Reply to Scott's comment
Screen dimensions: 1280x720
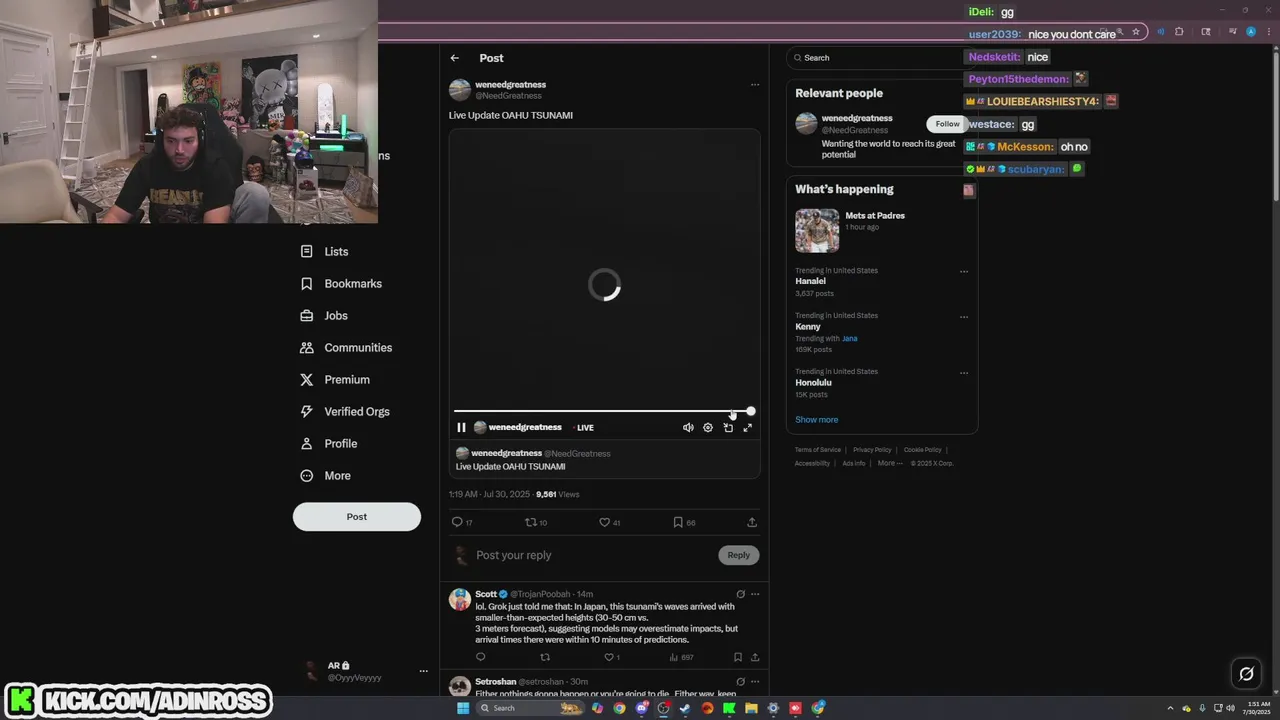pos(480,657)
